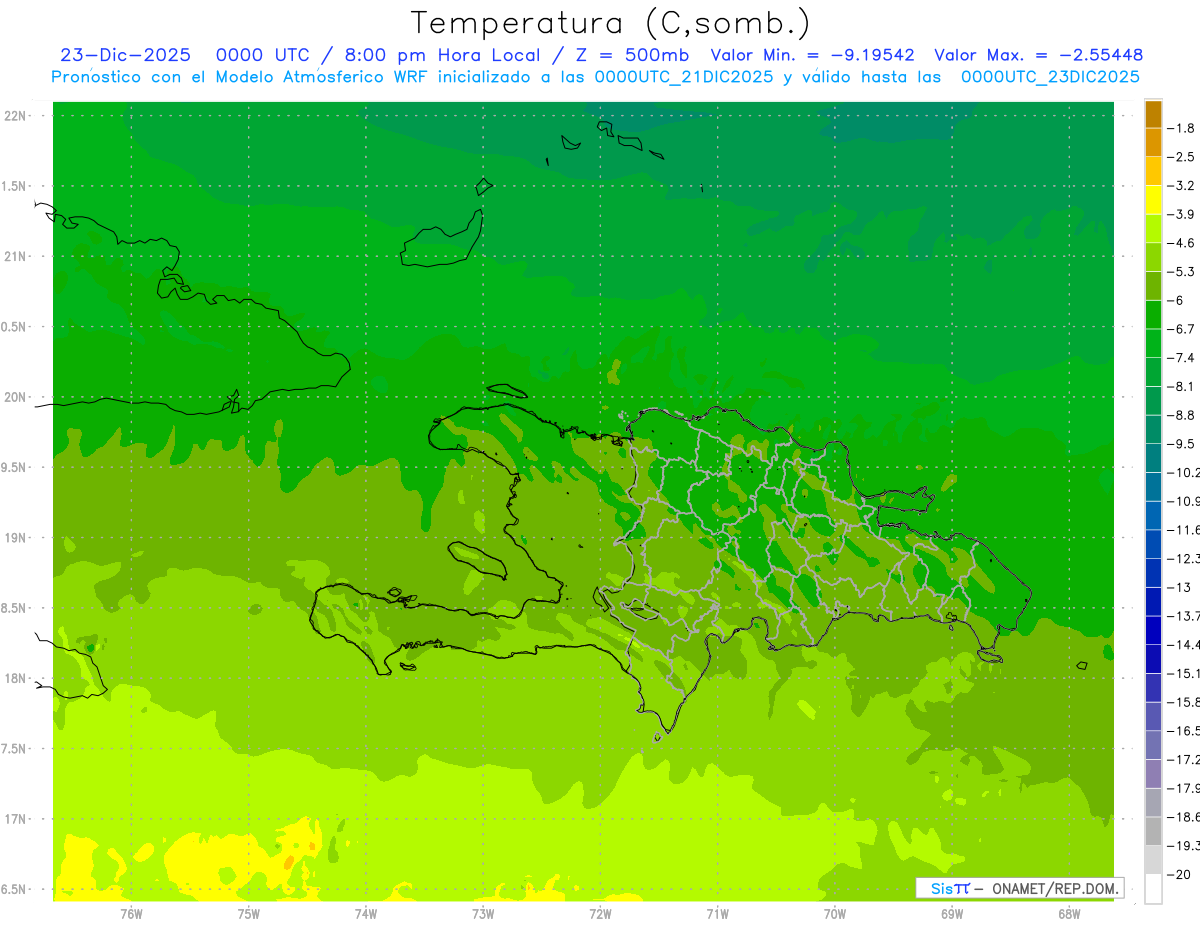Click the 'Temperatura (C,somb.)' title
The height and width of the screenshot is (927, 1200).
(610, 23)
